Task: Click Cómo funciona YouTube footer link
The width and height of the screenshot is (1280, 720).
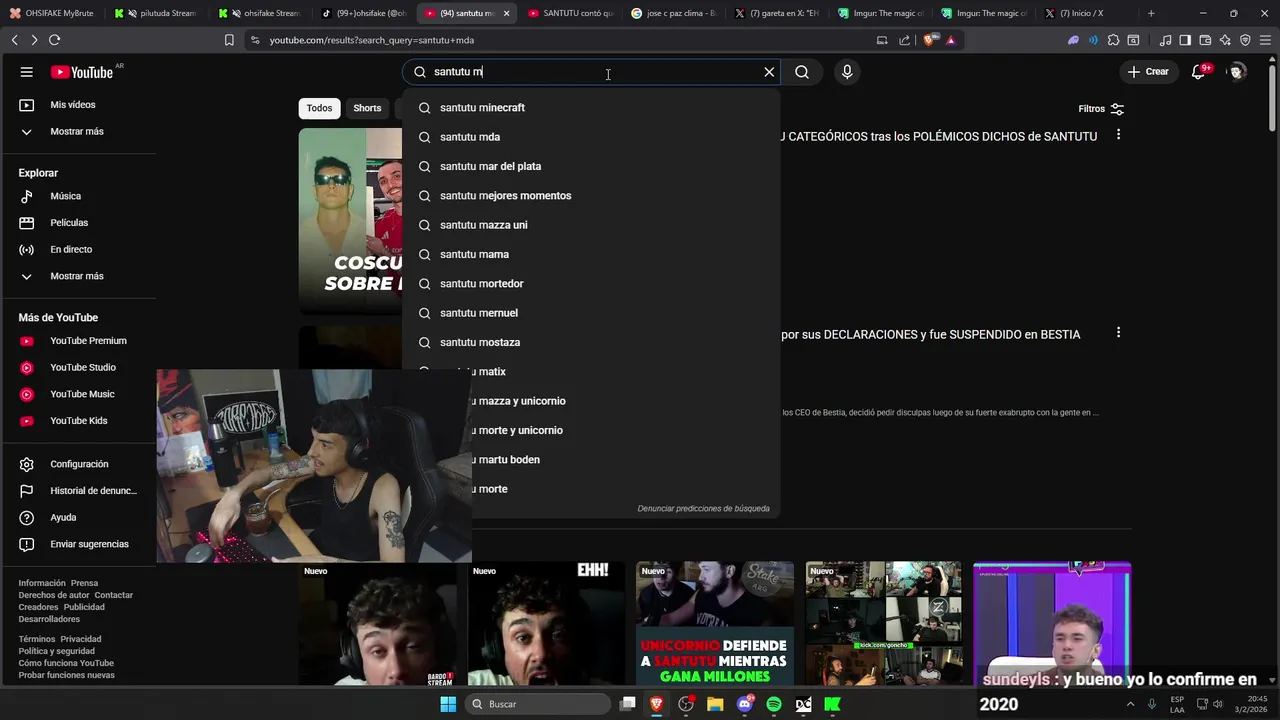Action: pyautogui.click(x=66, y=663)
